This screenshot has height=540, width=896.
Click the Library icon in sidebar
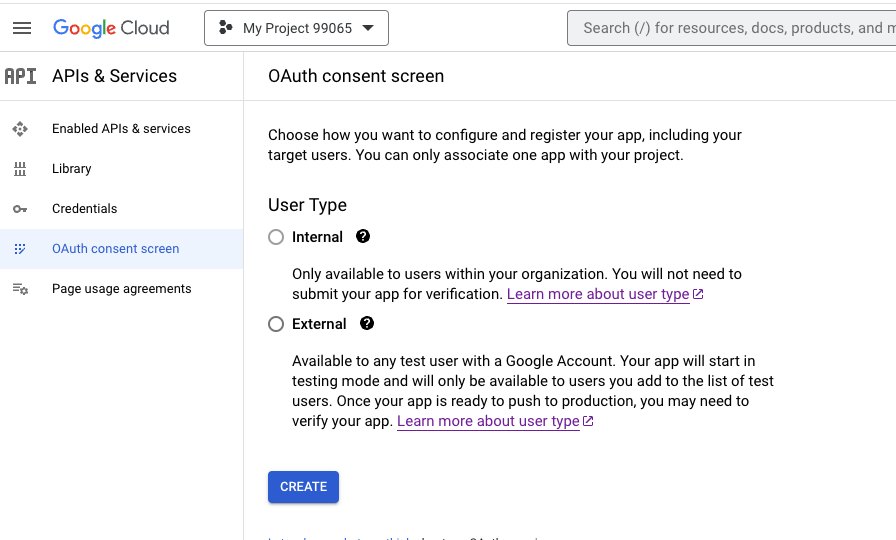coord(20,169)
